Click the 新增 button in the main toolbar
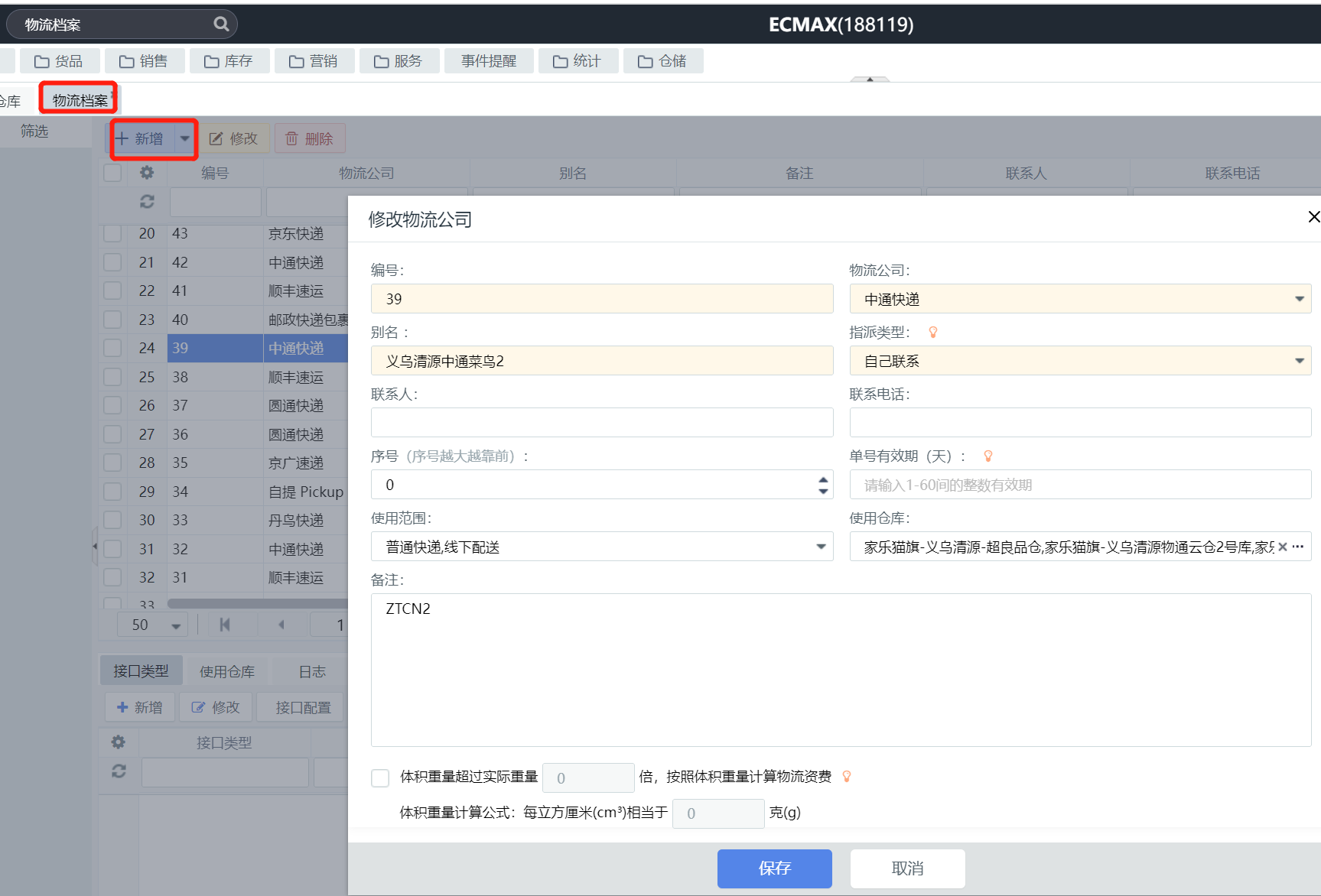 pos(141,138)
